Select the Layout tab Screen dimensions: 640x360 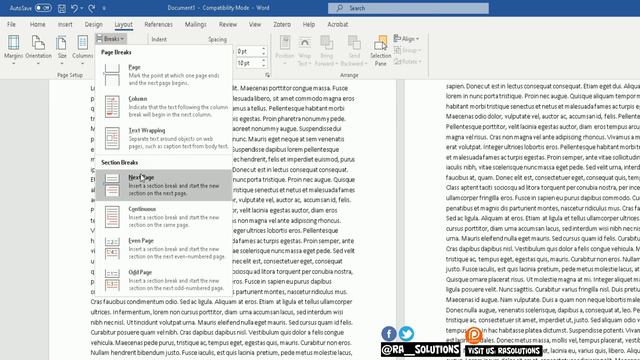[x=123, y=24]
